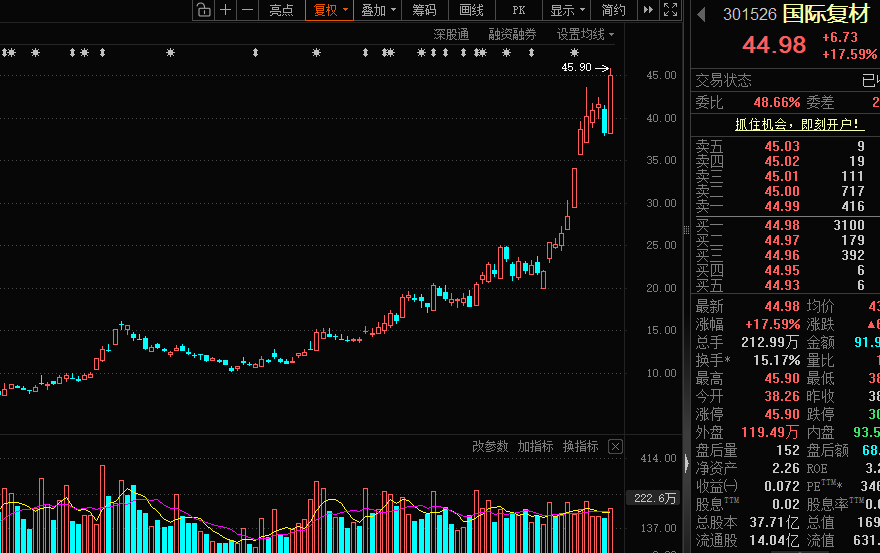Click the 今开 value 38.26
Viewport: 880px width, 553px height.
coord(782,396)
